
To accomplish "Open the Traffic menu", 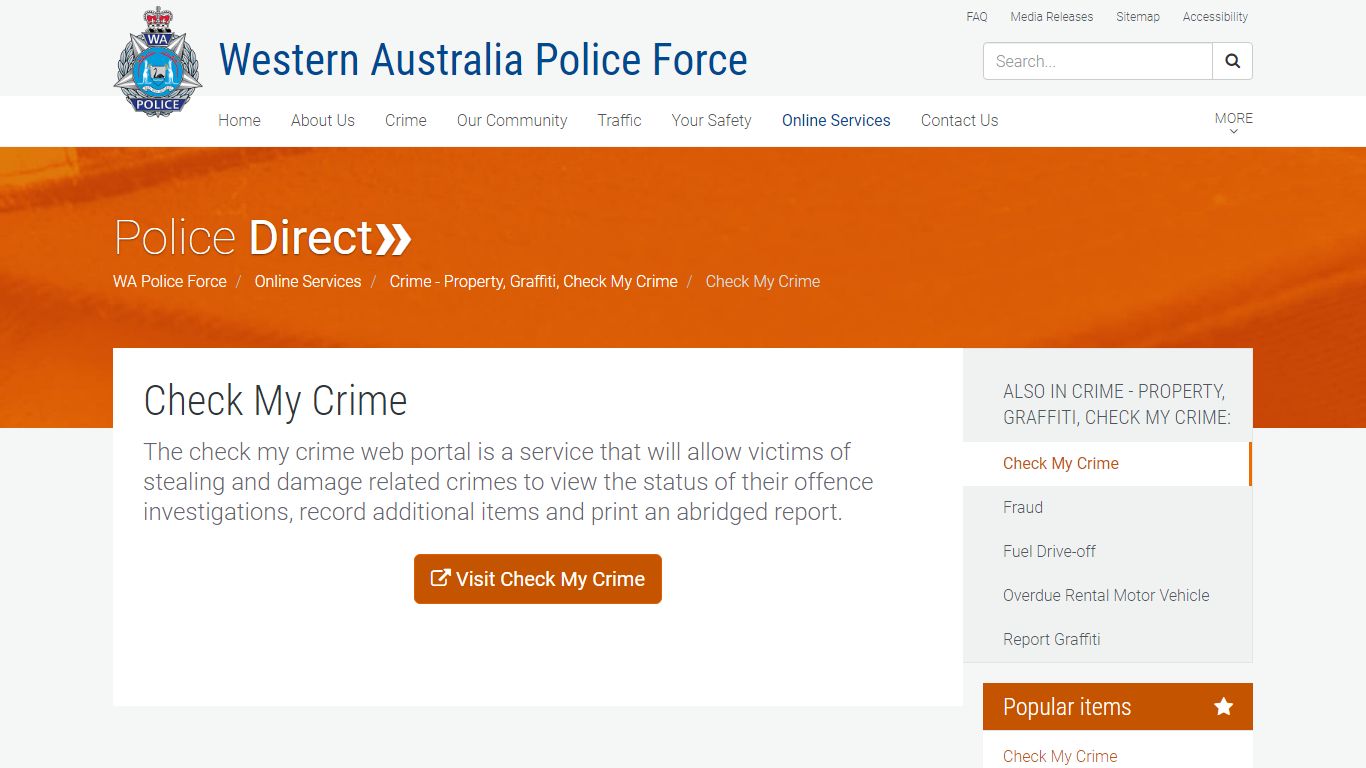I will [619, 120].
